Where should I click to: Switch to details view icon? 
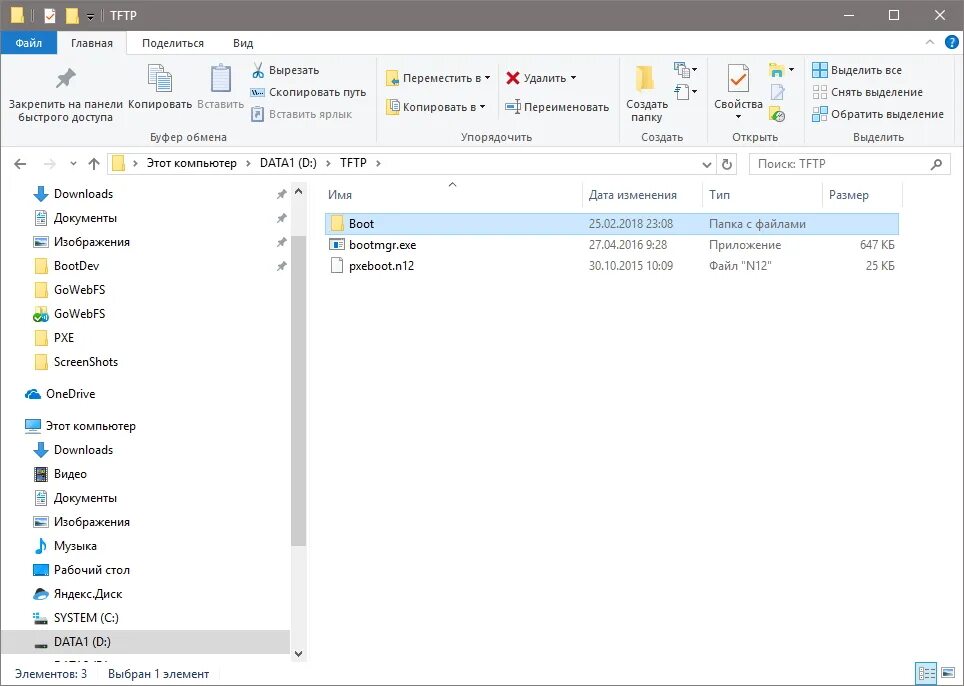point(926,674)
